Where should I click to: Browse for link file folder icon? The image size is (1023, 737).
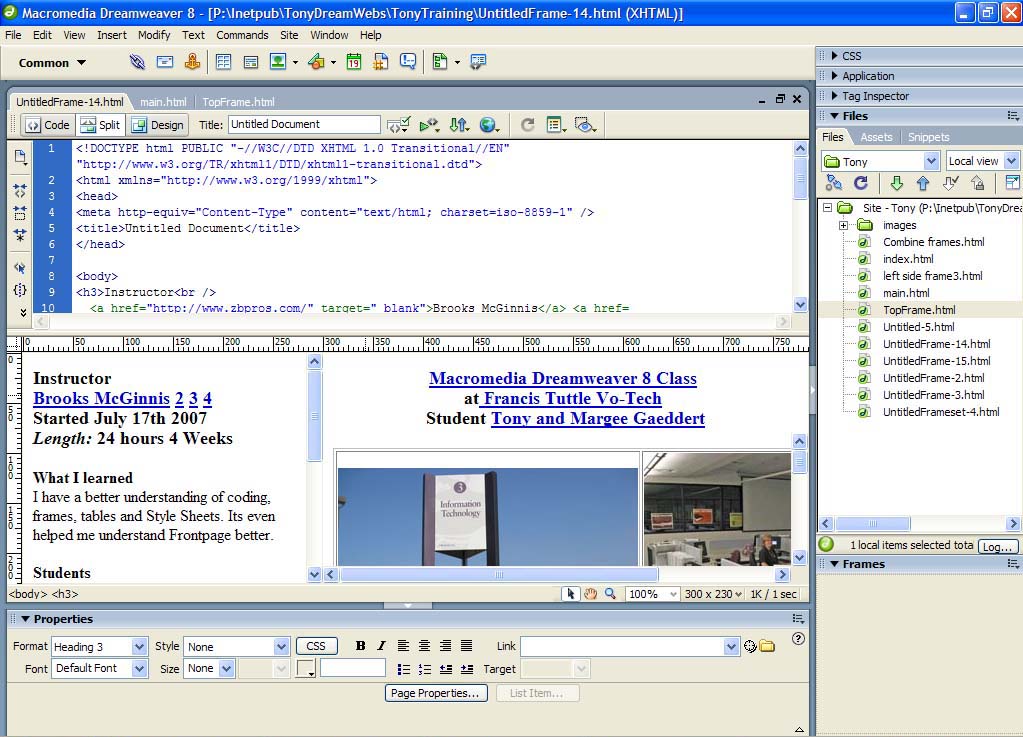767,646
